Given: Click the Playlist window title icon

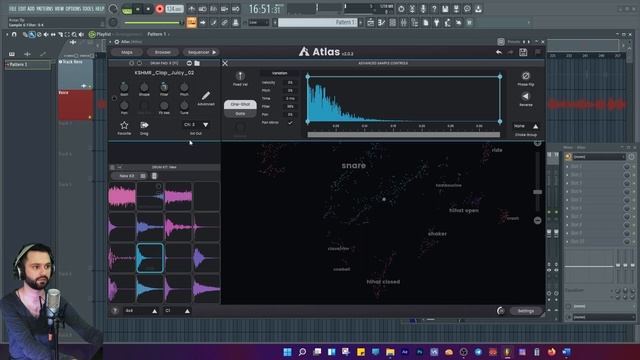Looking at the screenshot, I should point(92,34).
